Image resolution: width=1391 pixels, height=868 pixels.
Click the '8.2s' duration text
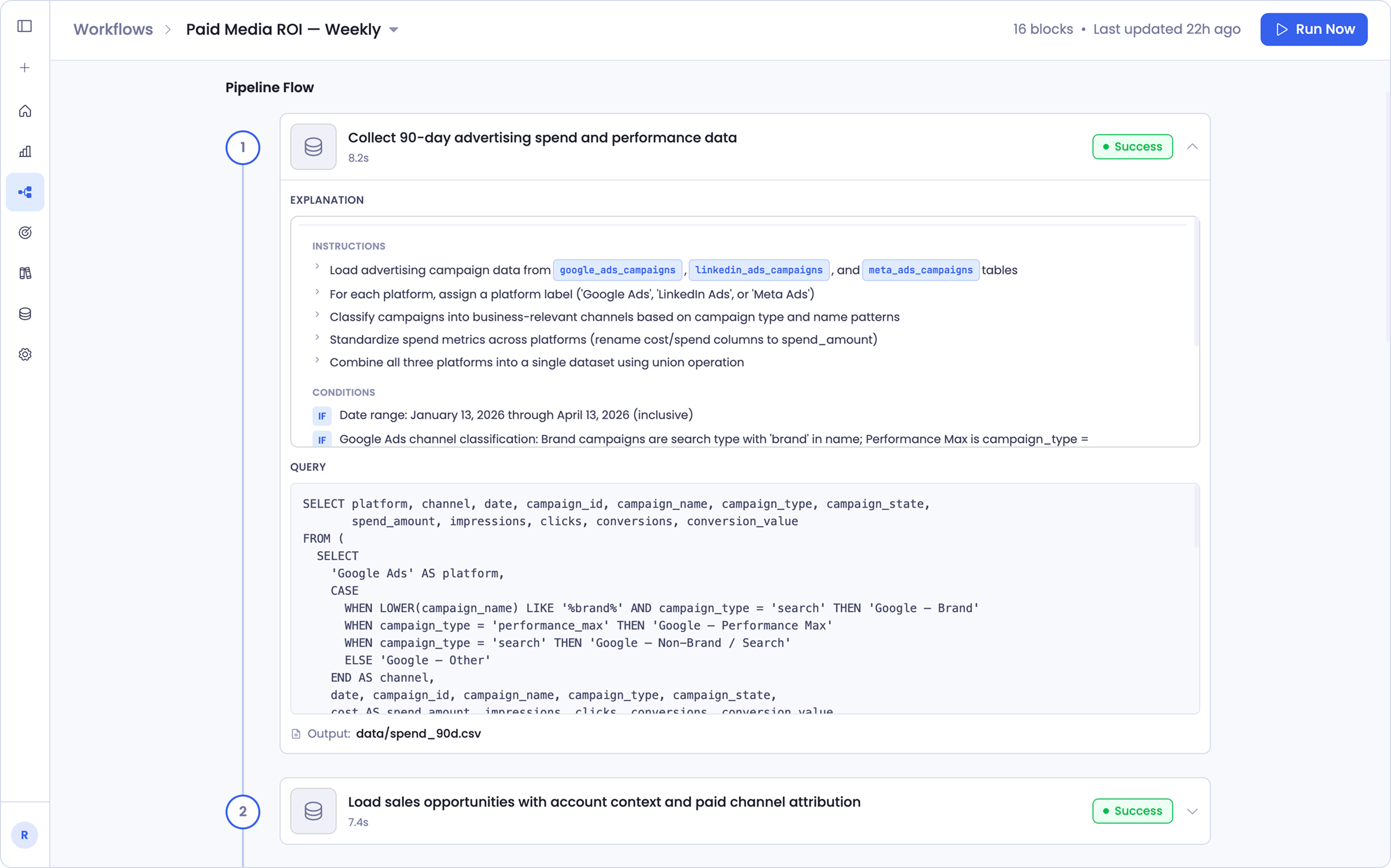(358, 158)
